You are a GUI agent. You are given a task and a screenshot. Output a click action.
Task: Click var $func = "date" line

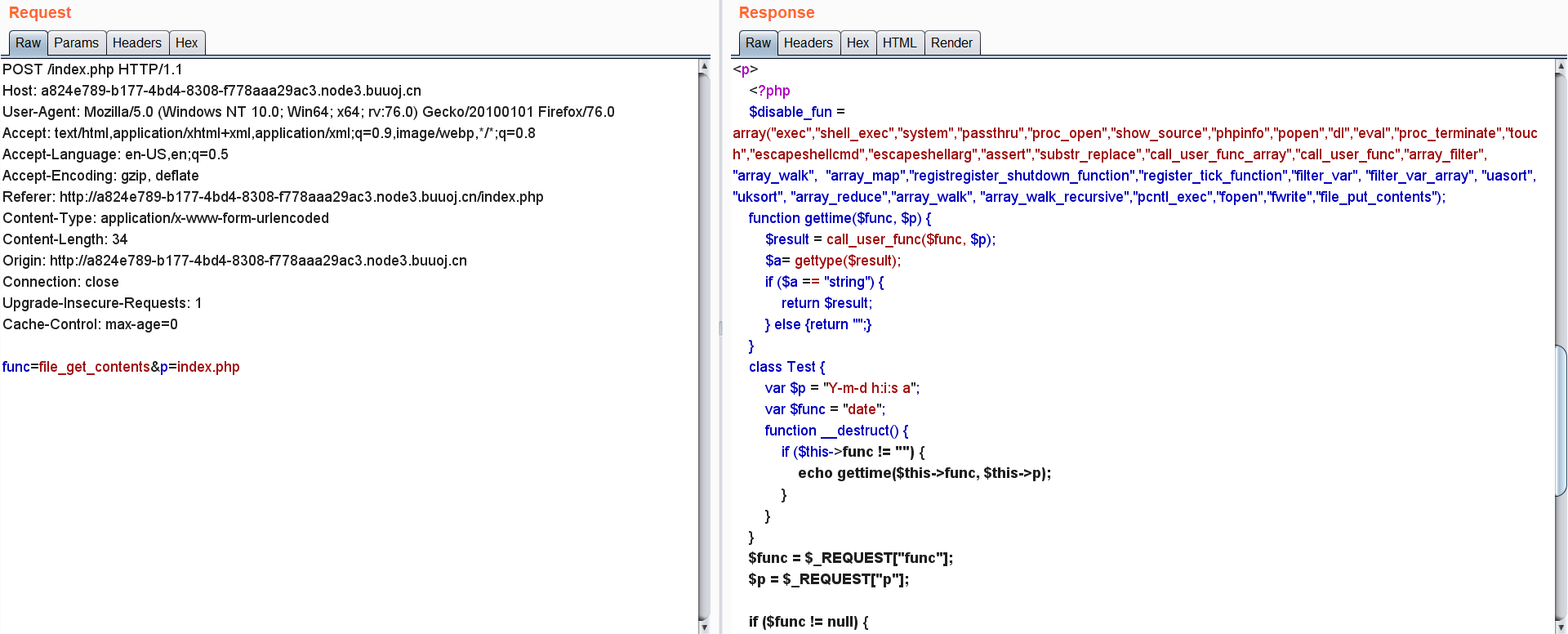[825, 409]
